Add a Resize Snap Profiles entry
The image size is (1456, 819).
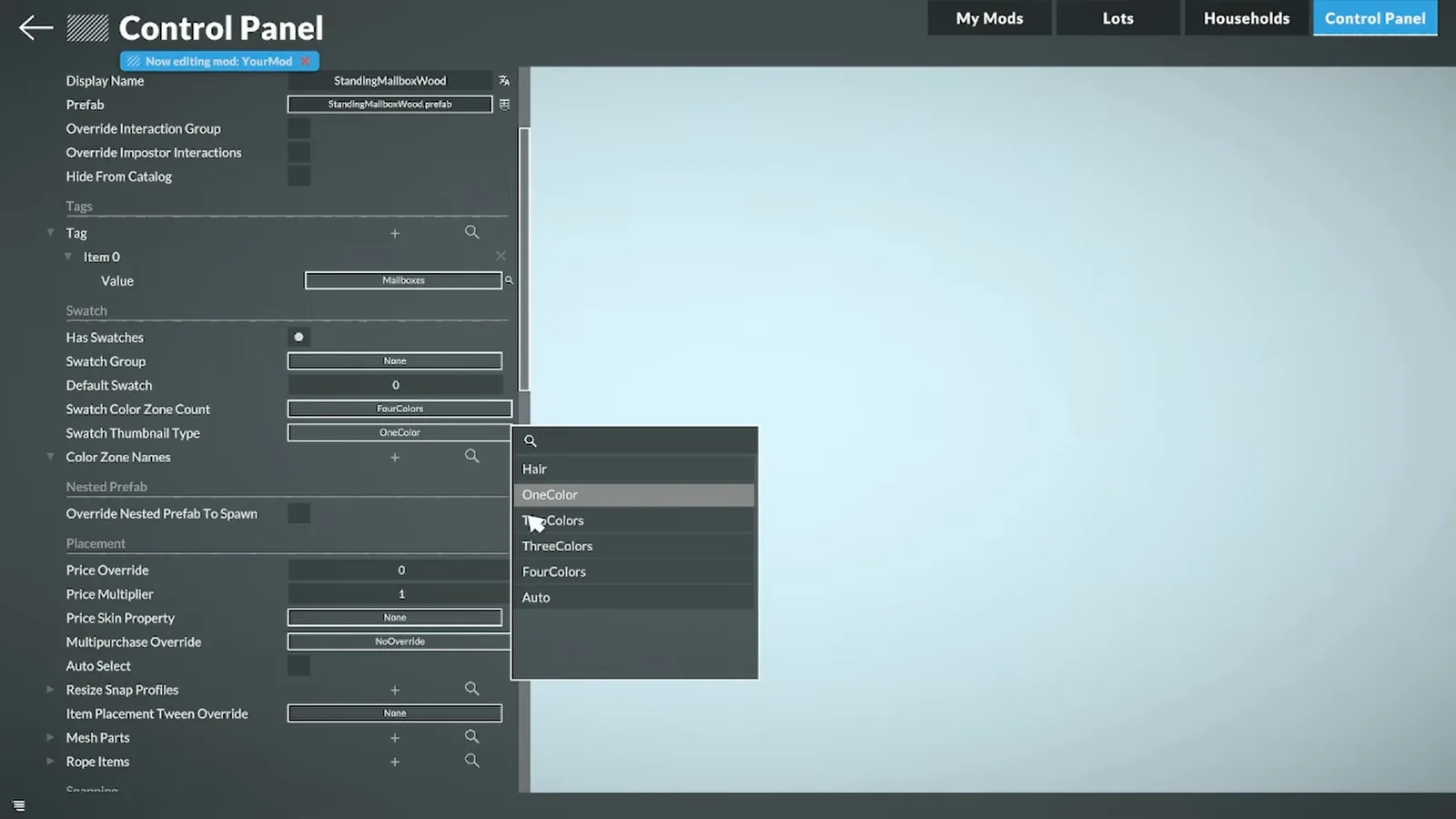(395, 691)
